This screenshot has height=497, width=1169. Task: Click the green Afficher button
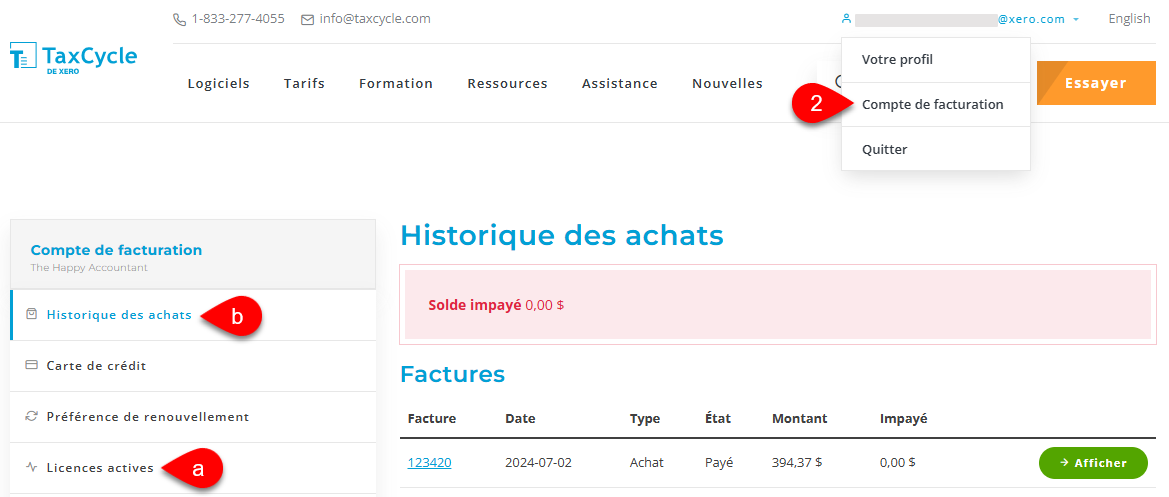pyautogui.click(x=1093, y=463)
